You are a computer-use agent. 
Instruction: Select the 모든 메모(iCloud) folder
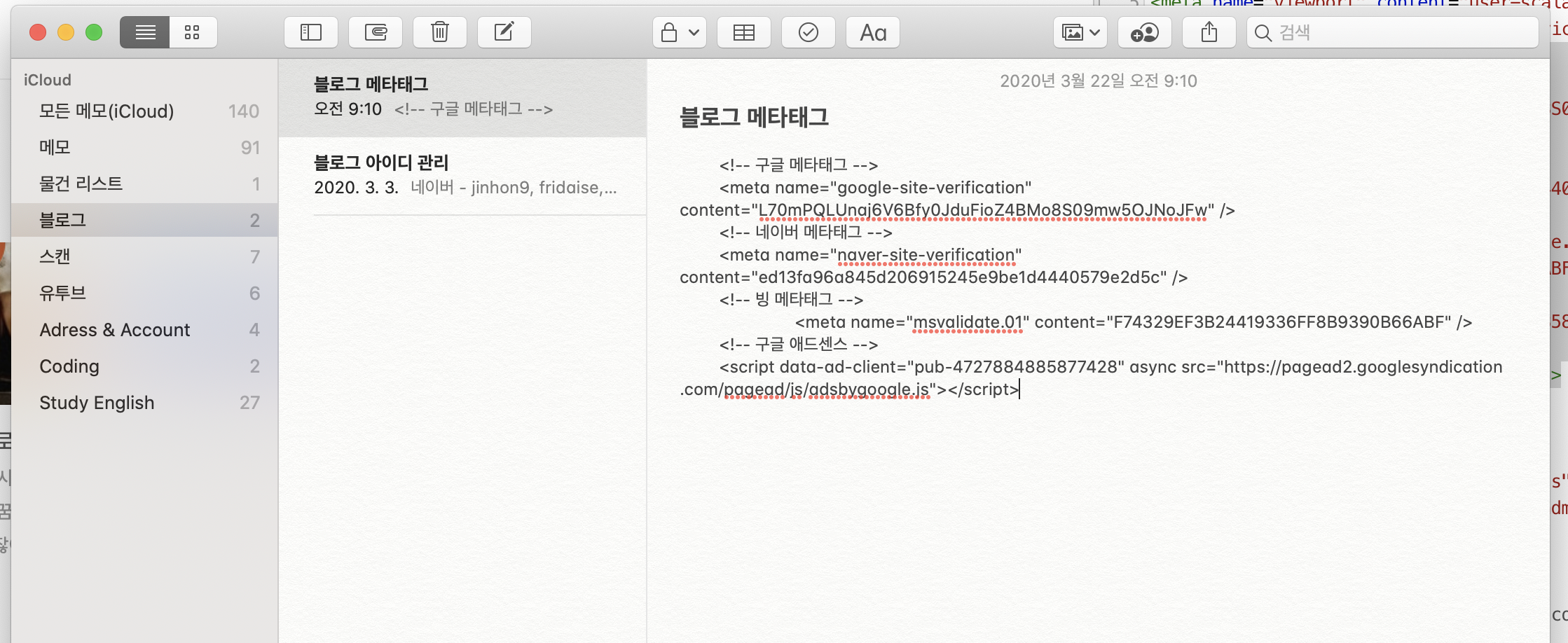(144, 111)
